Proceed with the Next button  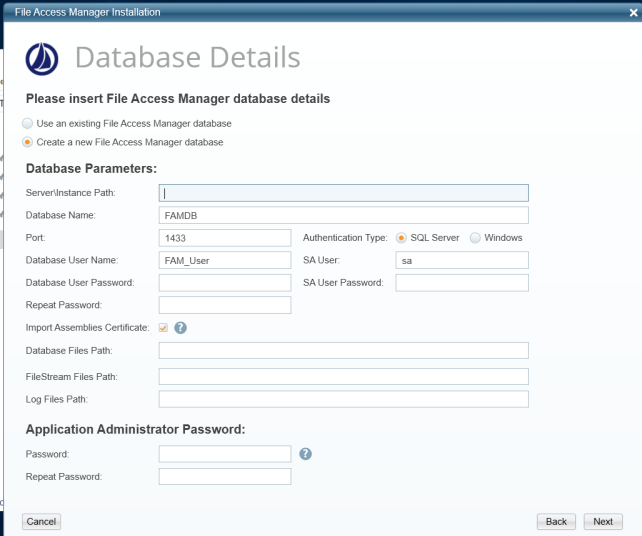603,522
